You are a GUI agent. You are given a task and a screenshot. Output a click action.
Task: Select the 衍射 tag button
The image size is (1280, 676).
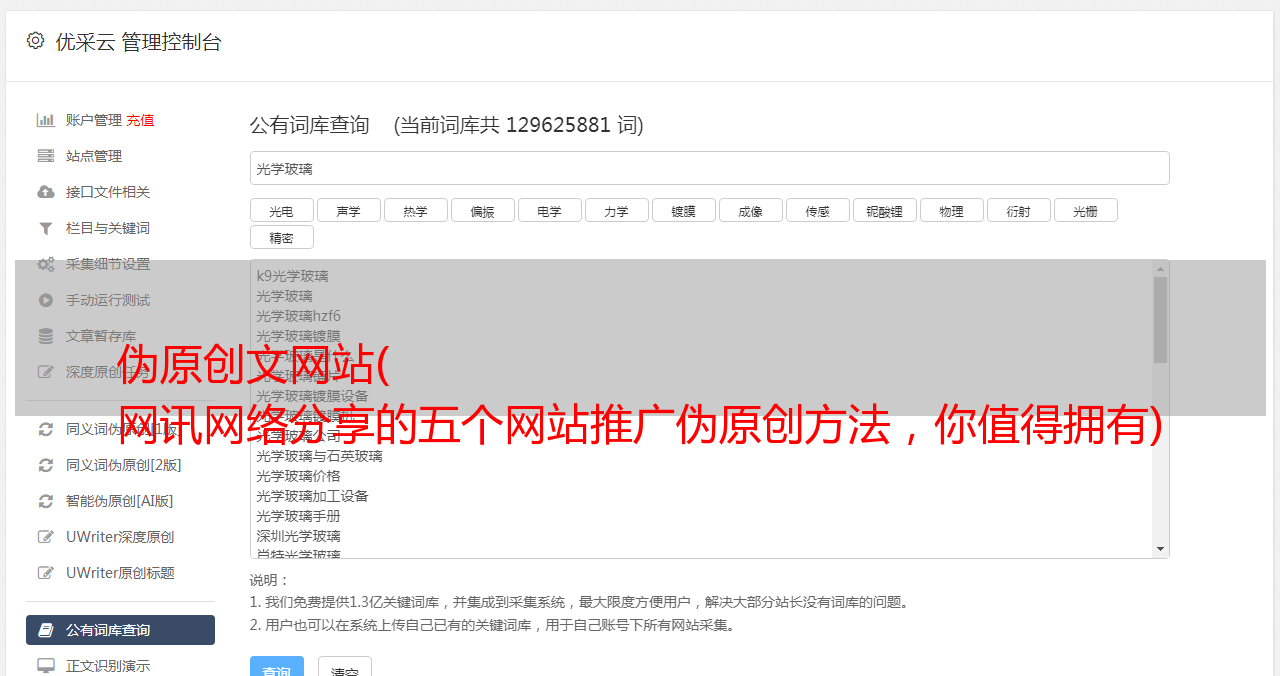pos(1018,210)
